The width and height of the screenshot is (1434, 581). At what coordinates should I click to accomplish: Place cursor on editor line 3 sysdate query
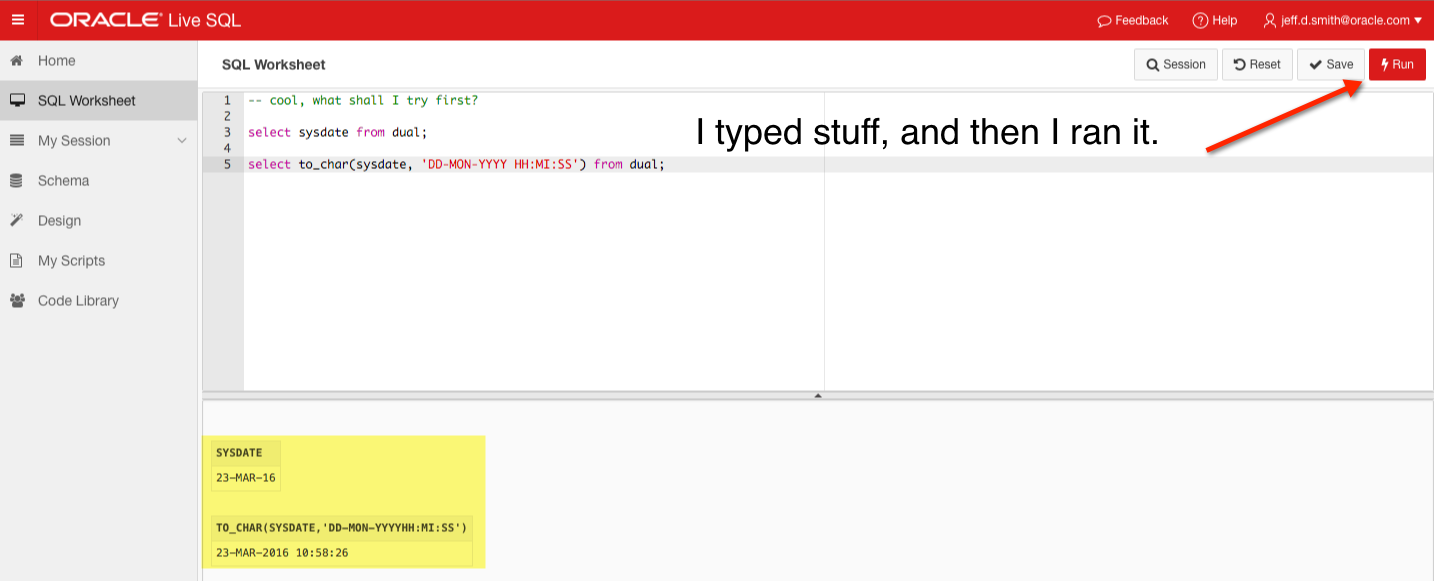click(x=337, y=132)
